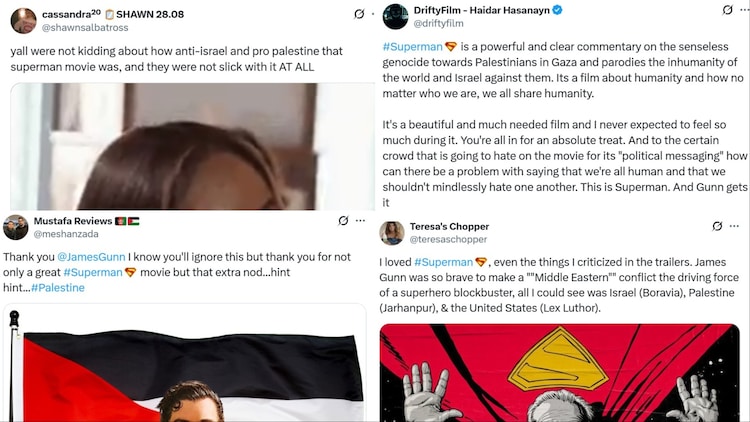Image resolution: width=750 pixels, height=422 pixels.
Task: Click the @JamesGunn mention link
Action: (x=91, y=257)
